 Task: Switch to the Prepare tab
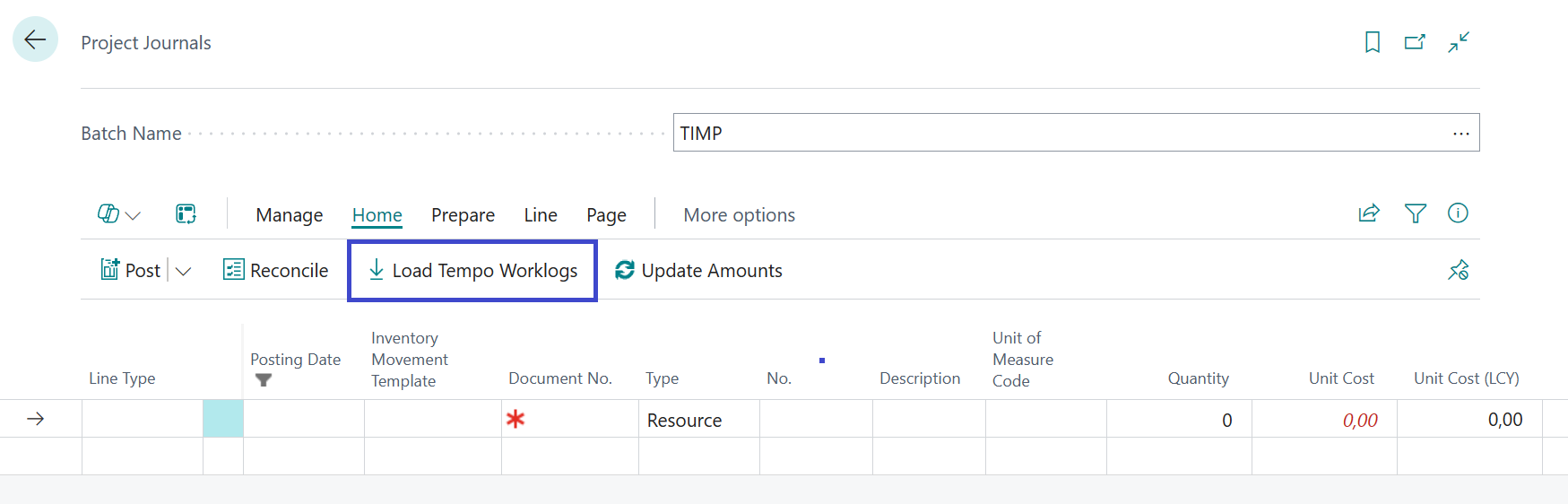(x=463, y=215)
